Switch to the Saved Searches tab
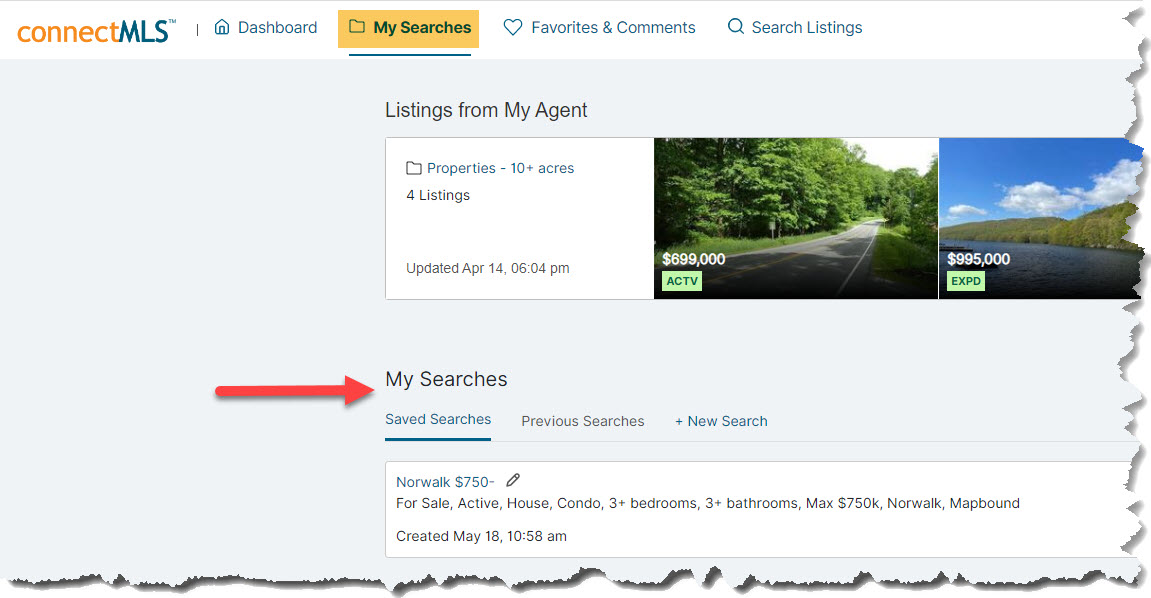Screen dimensions: 1151x598 (437, 419)
